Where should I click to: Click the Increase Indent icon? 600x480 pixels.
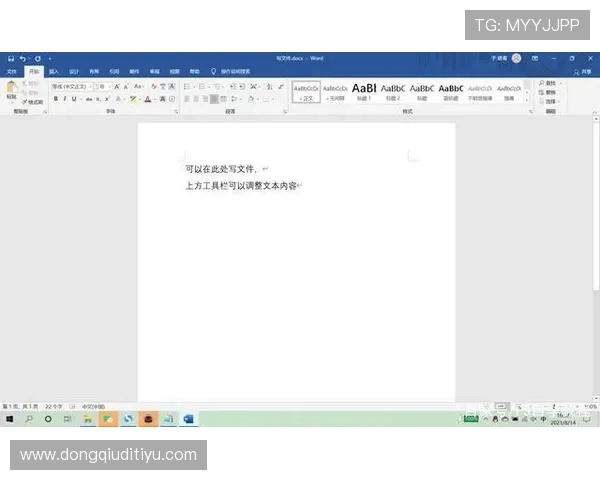(x=242, y=87)
